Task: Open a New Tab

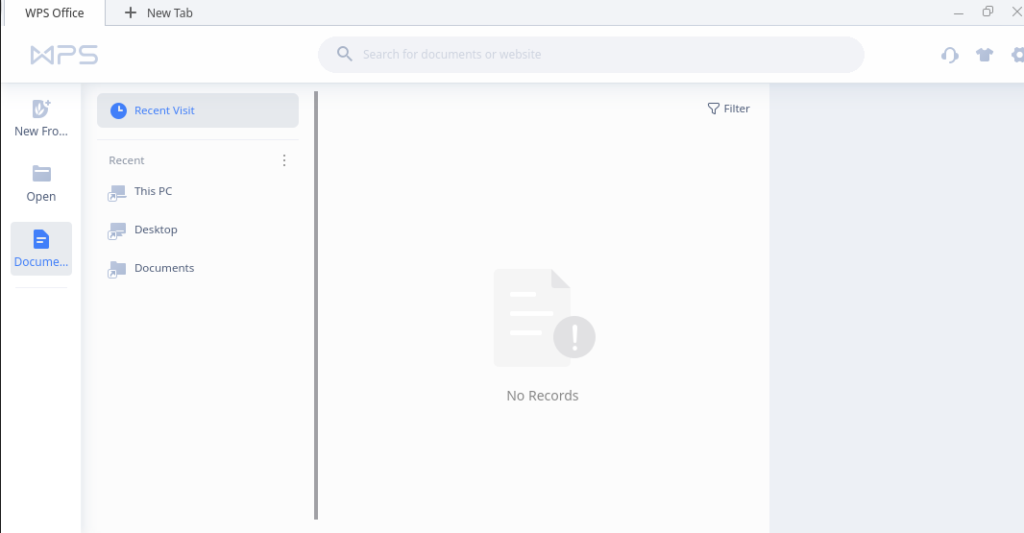Action: (158, 13)
